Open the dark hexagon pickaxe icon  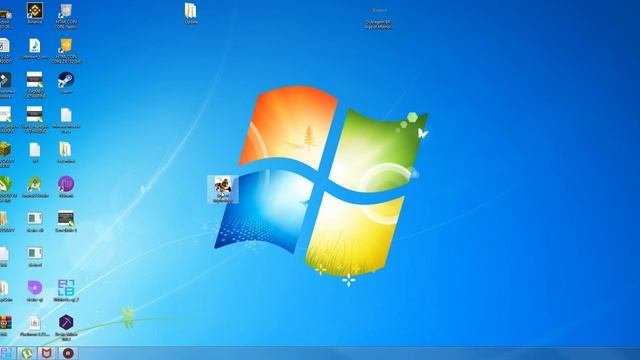66,323
